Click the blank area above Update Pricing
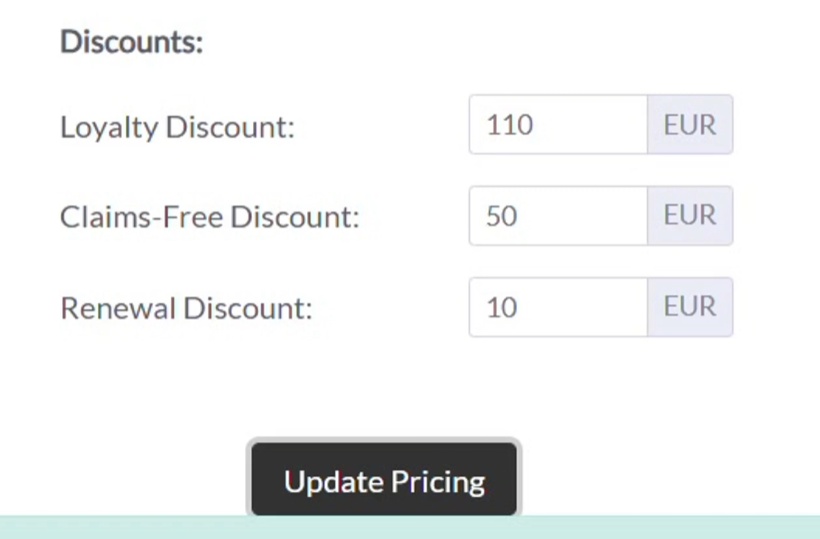This screenshot has height=539, width=820. tap(384, 387)
